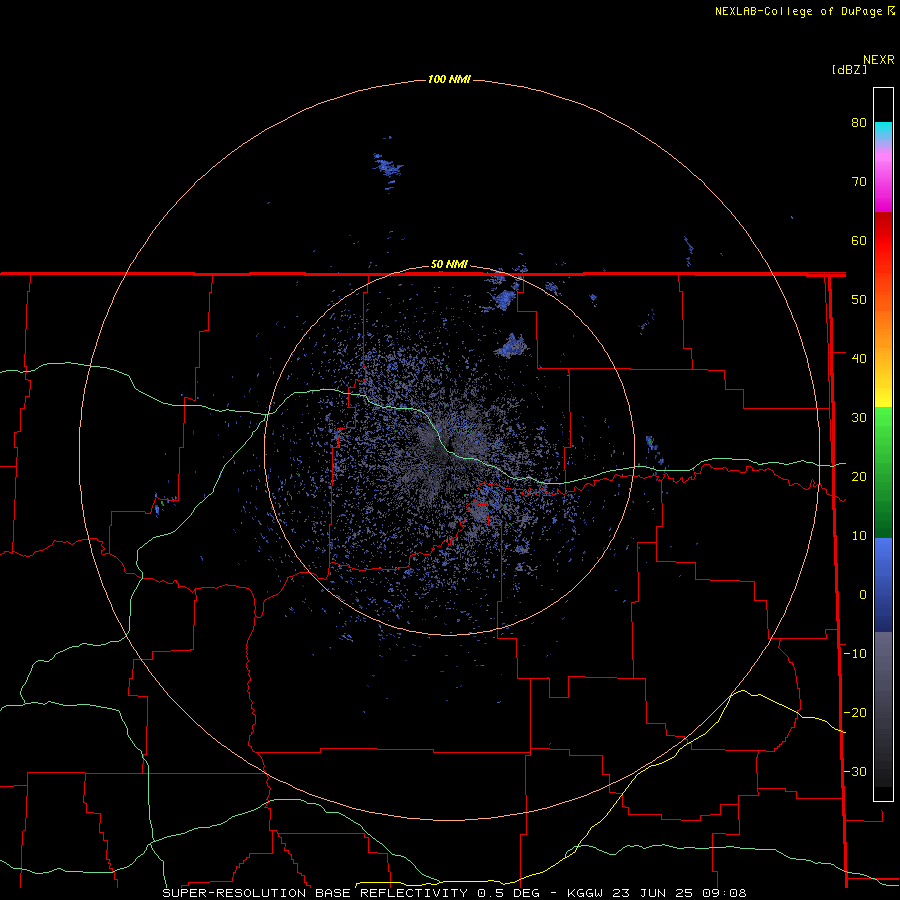900x900 pixels.
Task: Click the 60 value on the dBZ scale
Action: tap(859, 240)
